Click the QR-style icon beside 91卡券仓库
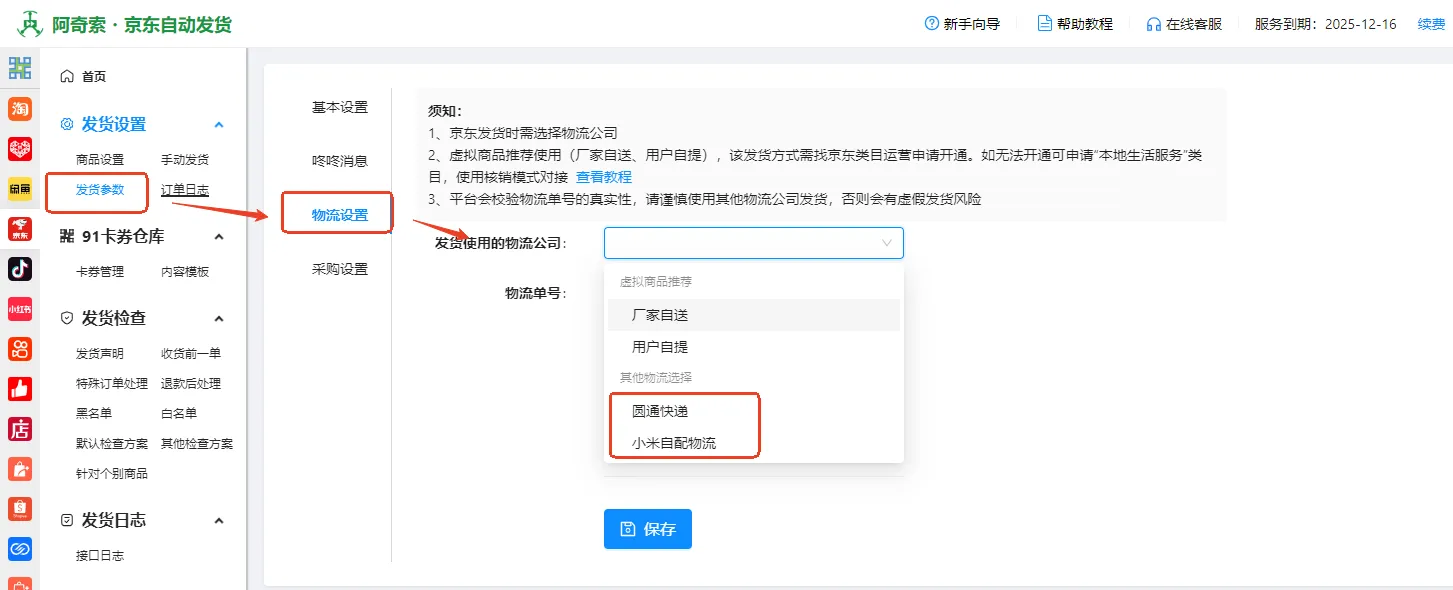The height and width of the screenshot is (590, 1453). [x=67, y=237]
